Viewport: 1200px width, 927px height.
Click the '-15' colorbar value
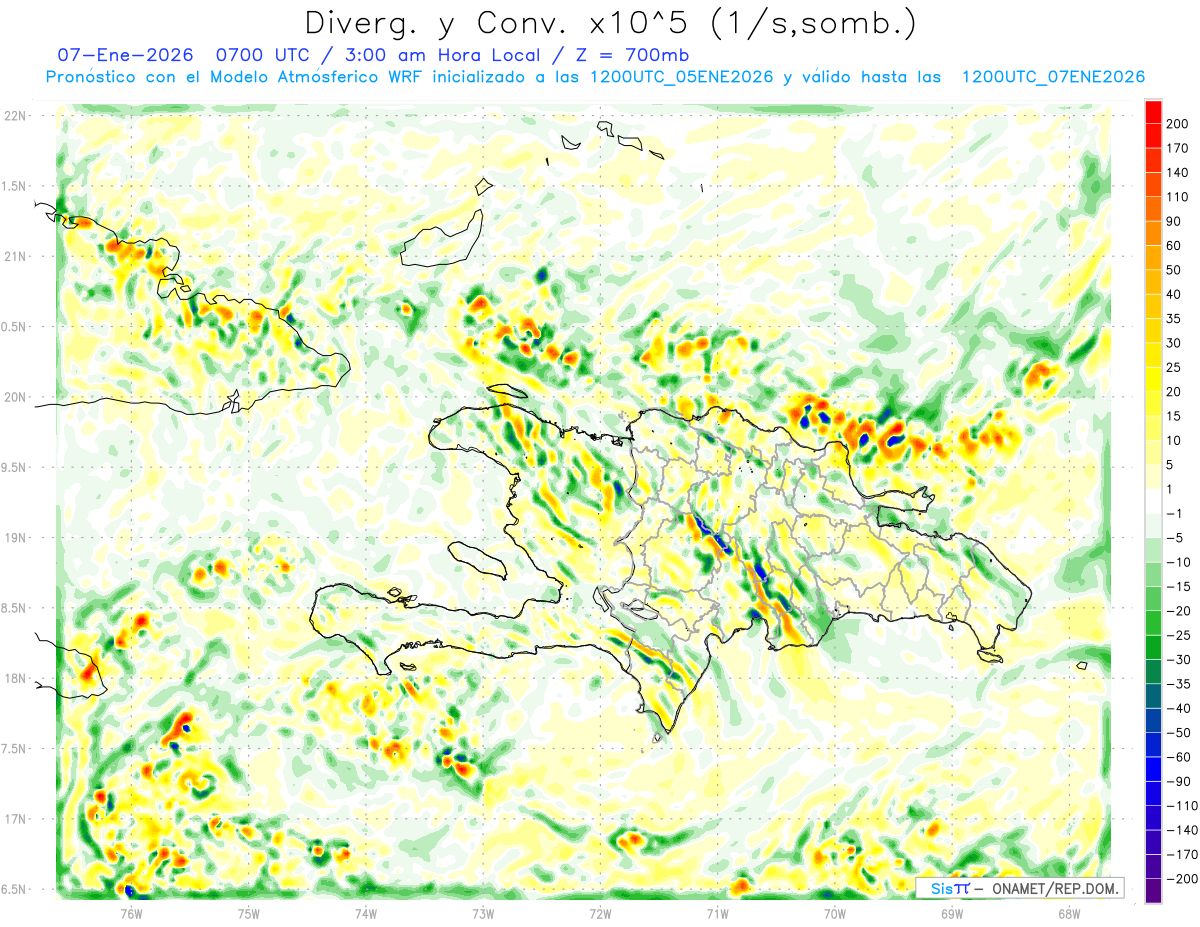pos(1177,586)
